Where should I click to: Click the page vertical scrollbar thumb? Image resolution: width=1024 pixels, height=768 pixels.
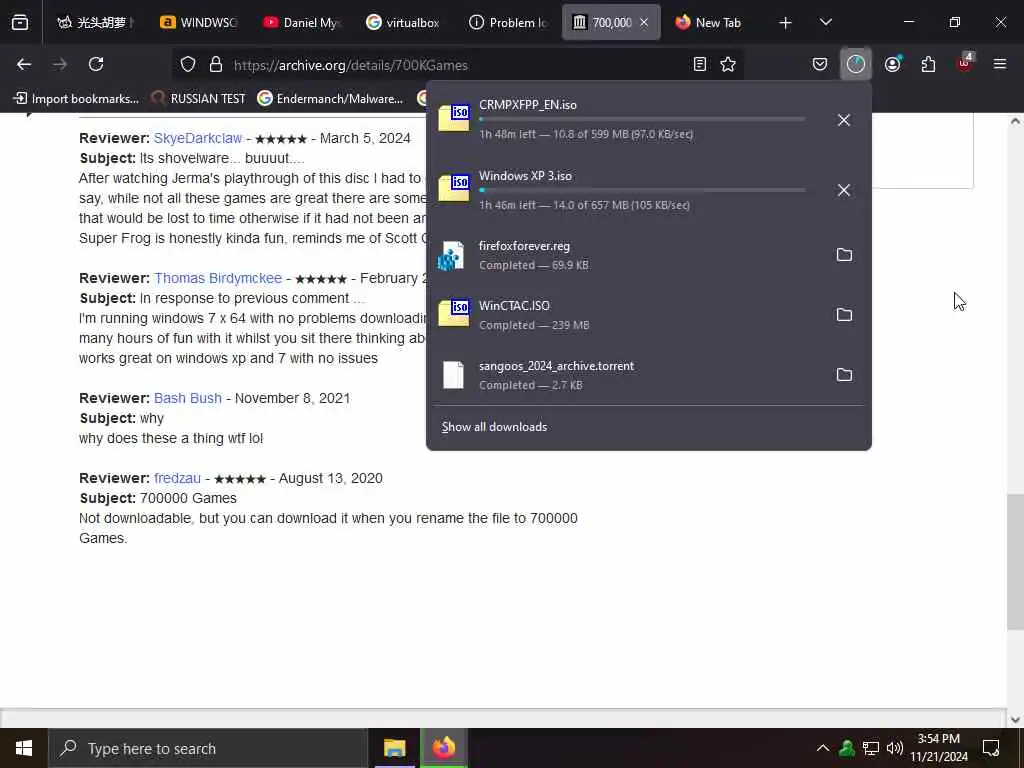1016,562
